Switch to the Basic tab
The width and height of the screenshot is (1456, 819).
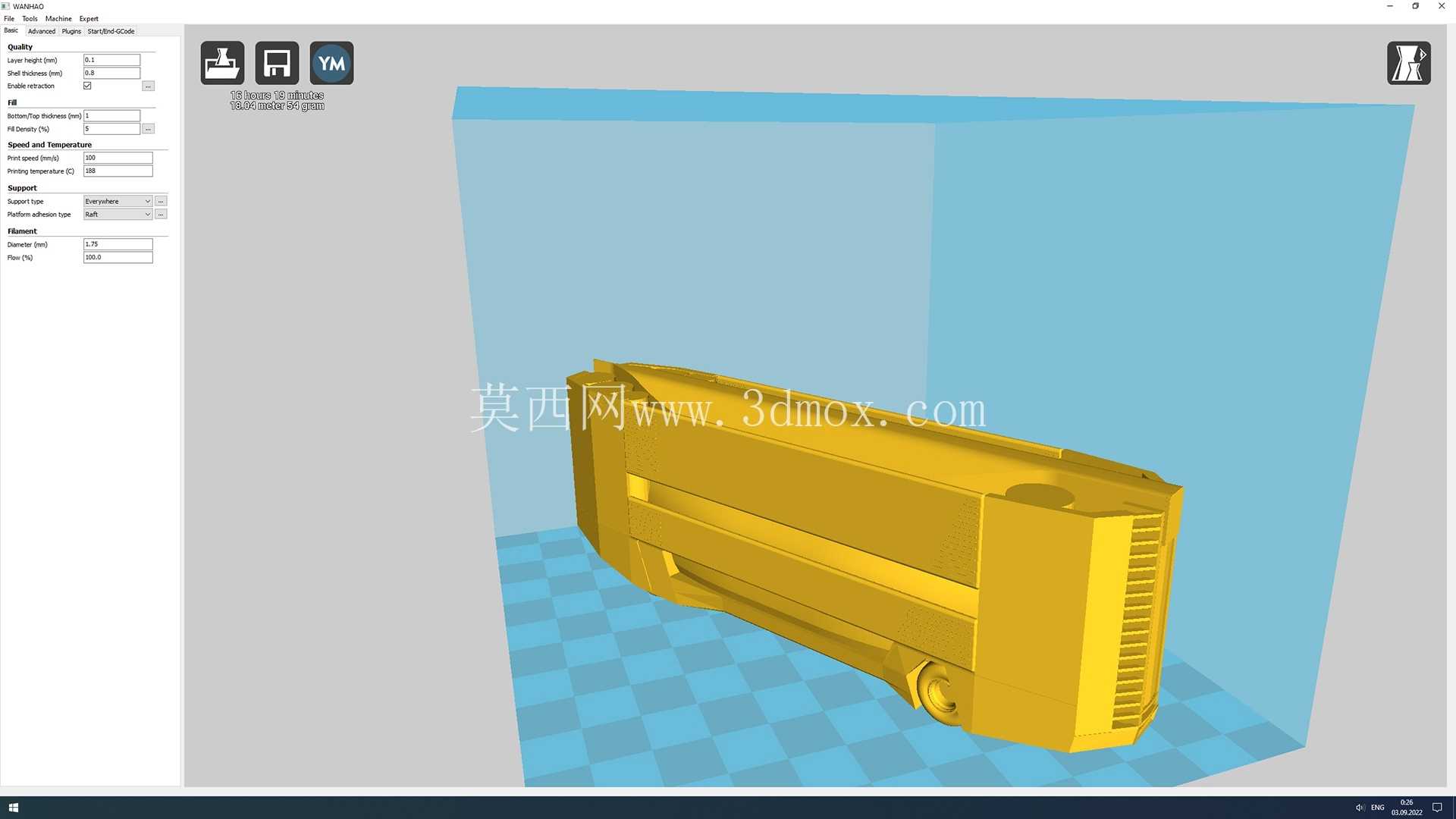click(11, 30)
